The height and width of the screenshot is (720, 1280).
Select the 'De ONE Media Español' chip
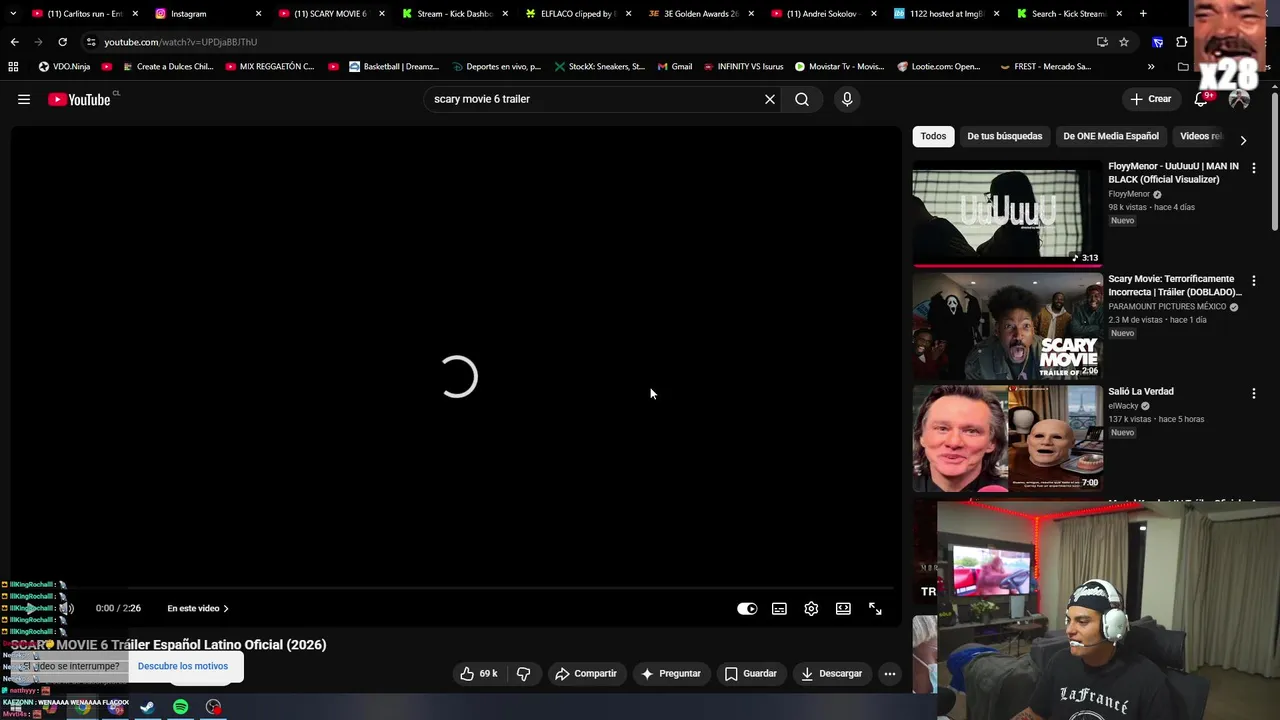point(1111,136)
